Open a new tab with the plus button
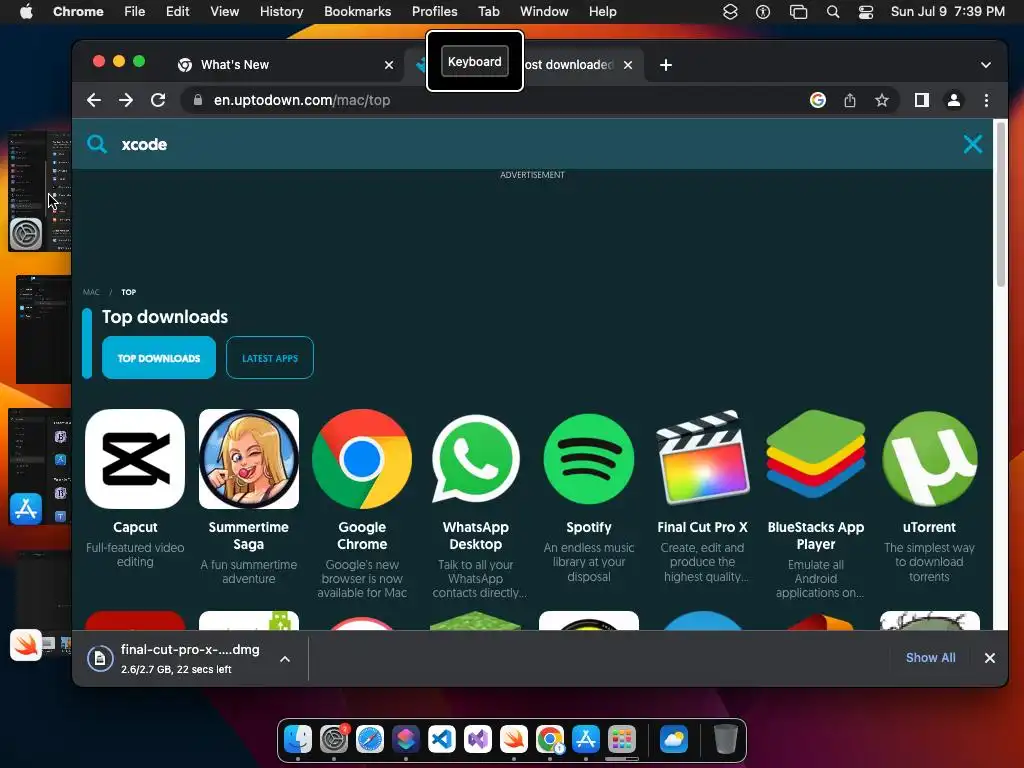The height and width of the screenshot is (768, 1024). pos(665,65)
